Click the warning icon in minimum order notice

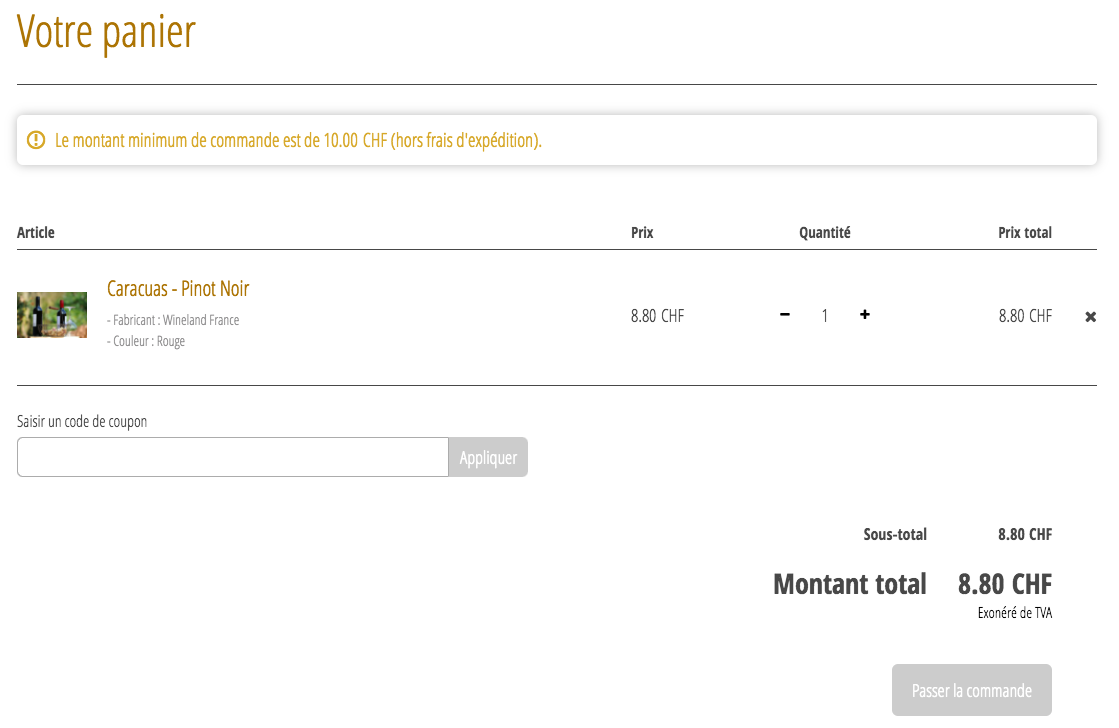pyautogui.click(x=36, y=140)
